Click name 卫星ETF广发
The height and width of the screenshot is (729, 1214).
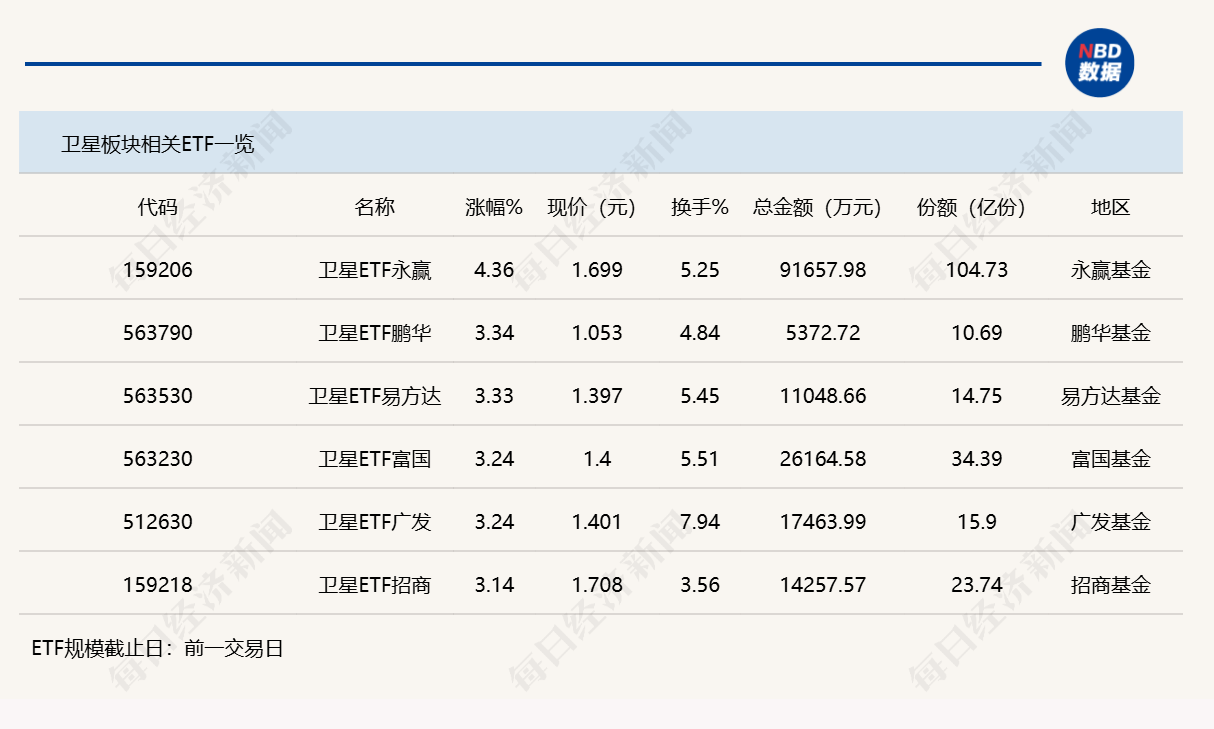[x=375, y=522]
